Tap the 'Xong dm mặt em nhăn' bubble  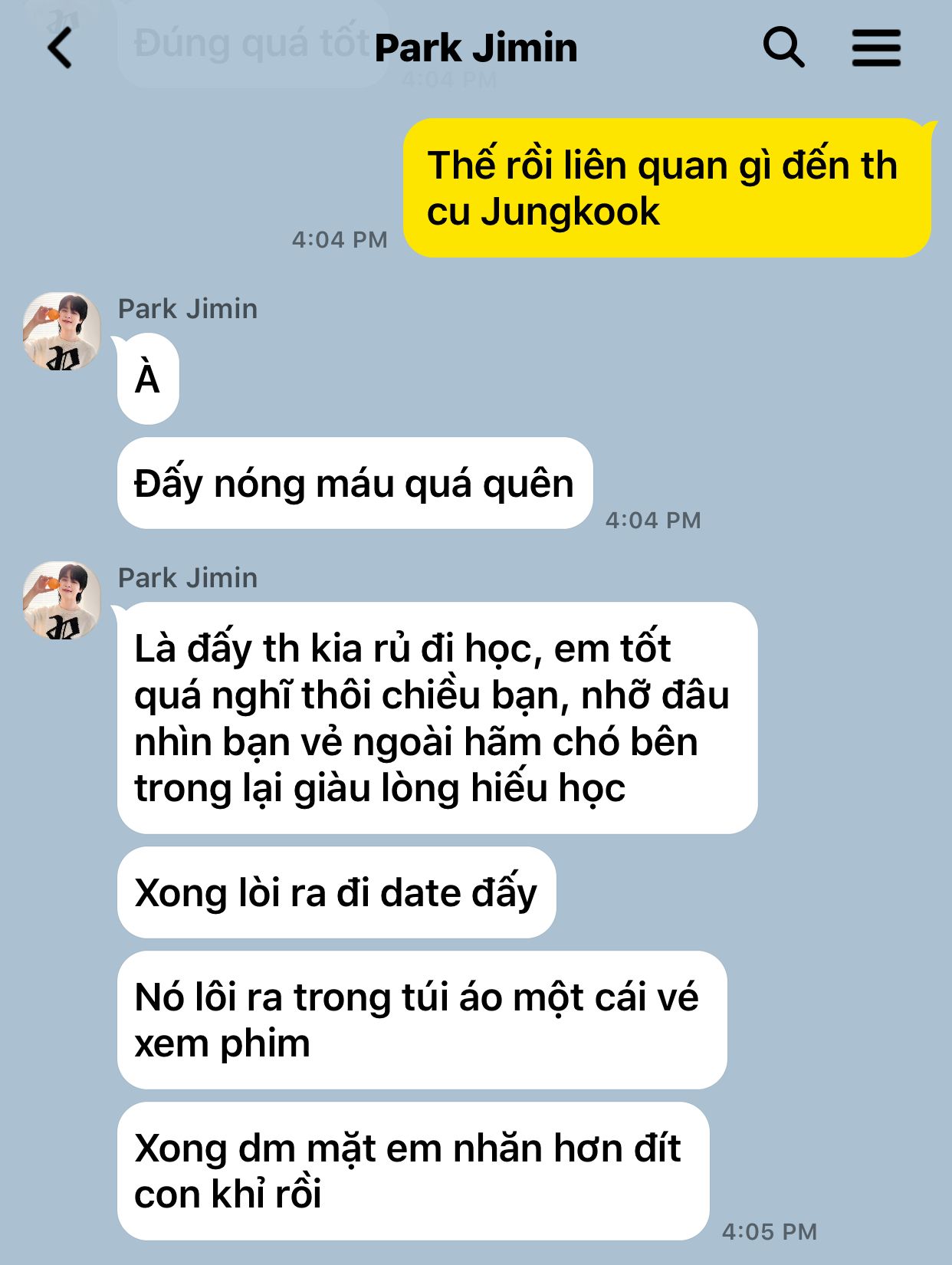(413, 1171)
